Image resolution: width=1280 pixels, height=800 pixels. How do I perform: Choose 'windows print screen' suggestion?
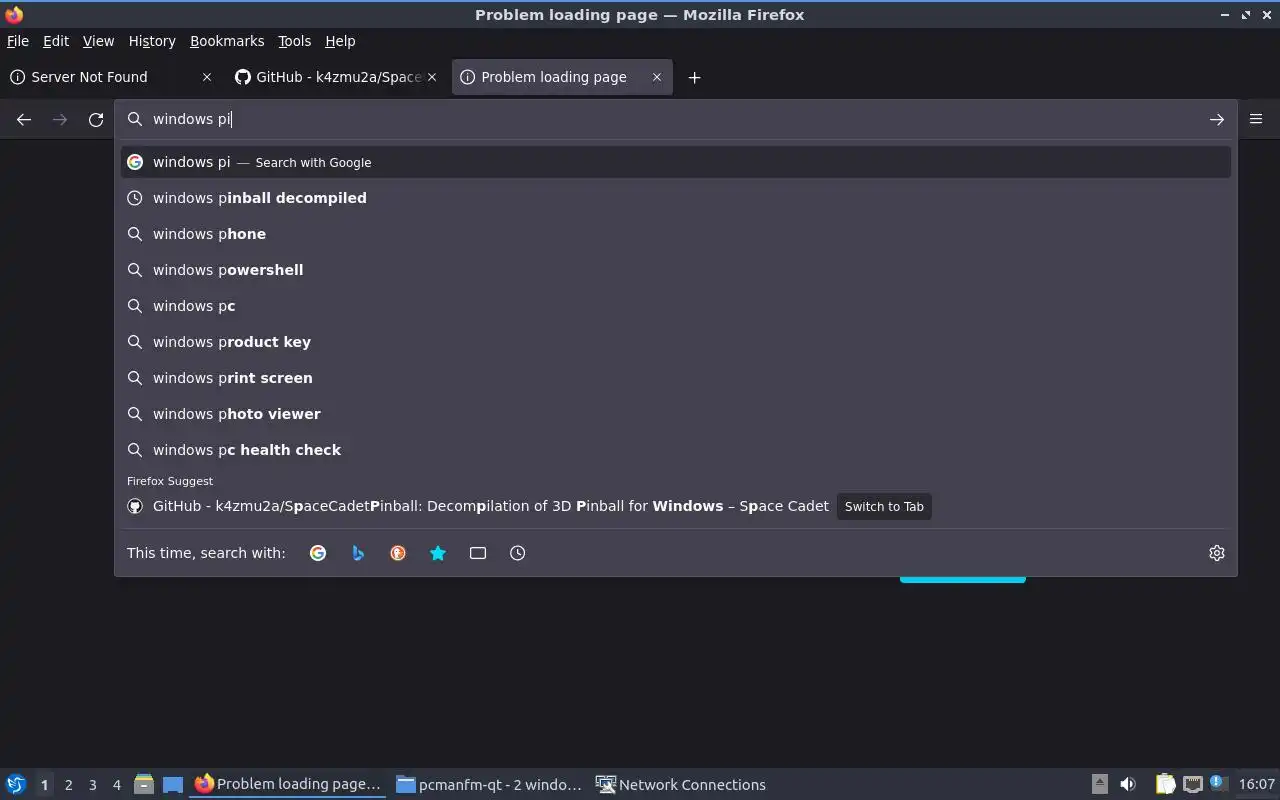[x=675, y=378]
